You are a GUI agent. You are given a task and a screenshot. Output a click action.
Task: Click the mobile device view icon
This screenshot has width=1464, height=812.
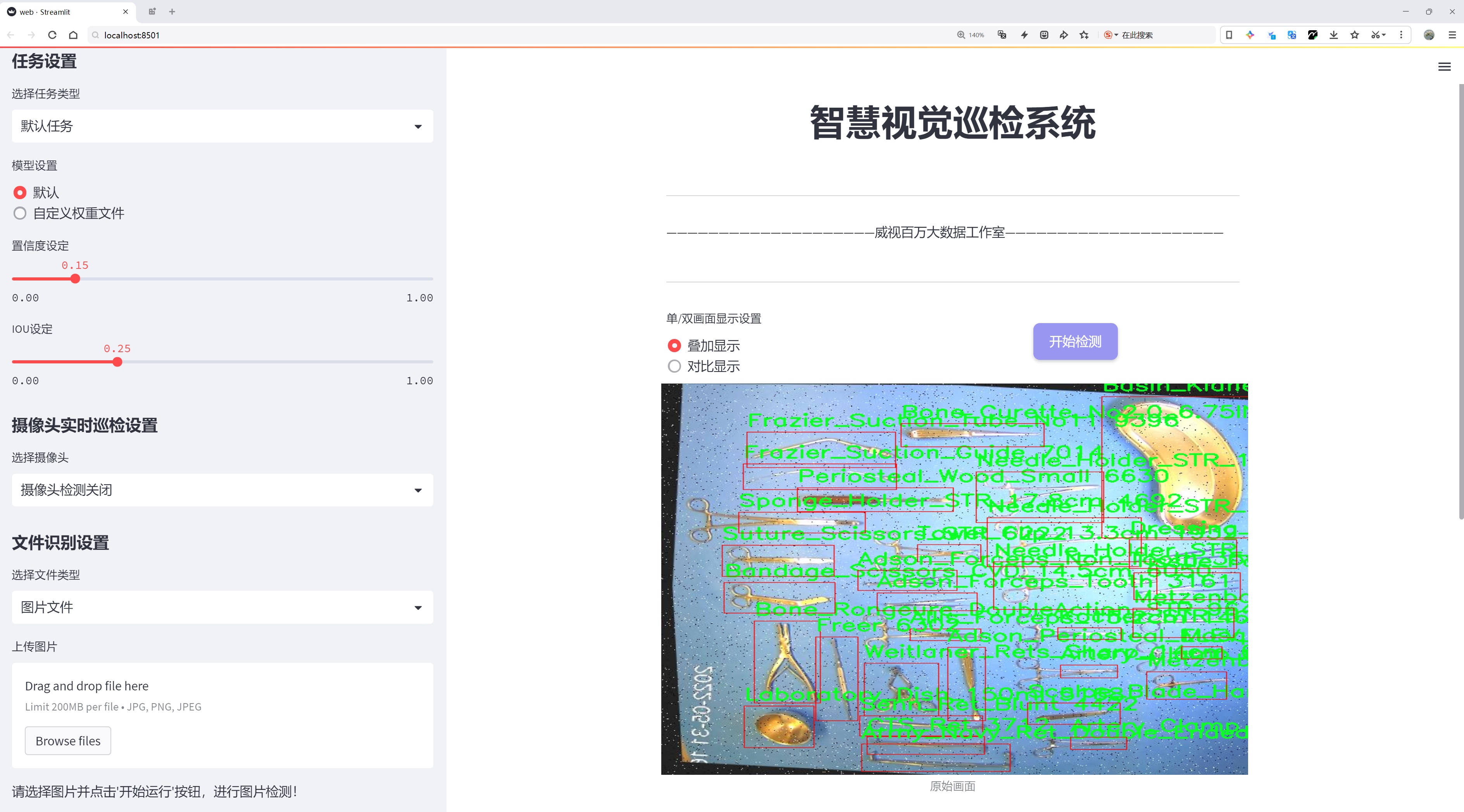pyautogui.click(x=1229, y=35)
